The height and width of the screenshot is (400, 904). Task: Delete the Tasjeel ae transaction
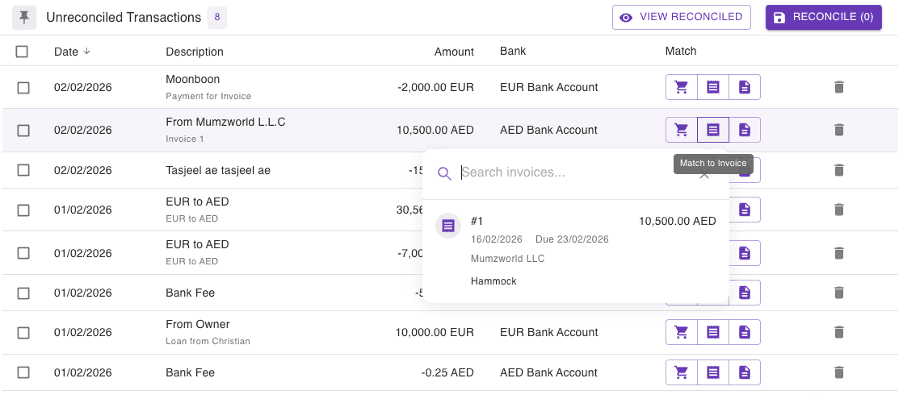tap(839, 170)
